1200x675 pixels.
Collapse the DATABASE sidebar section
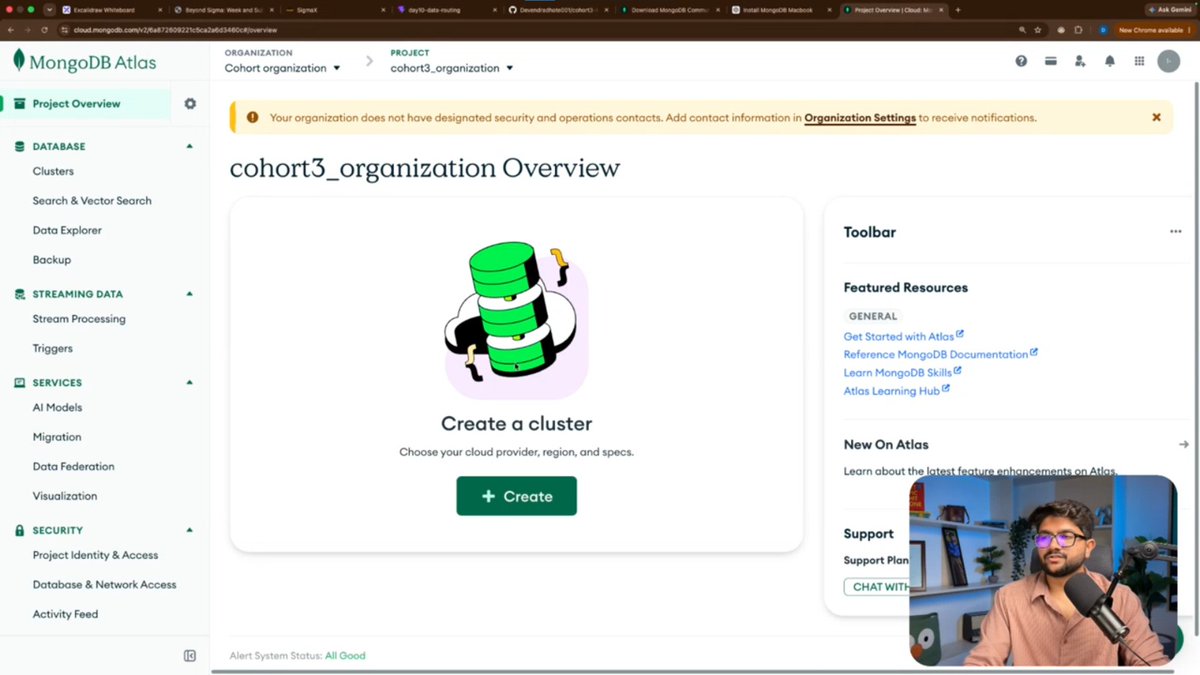click(x=190, y=146)
